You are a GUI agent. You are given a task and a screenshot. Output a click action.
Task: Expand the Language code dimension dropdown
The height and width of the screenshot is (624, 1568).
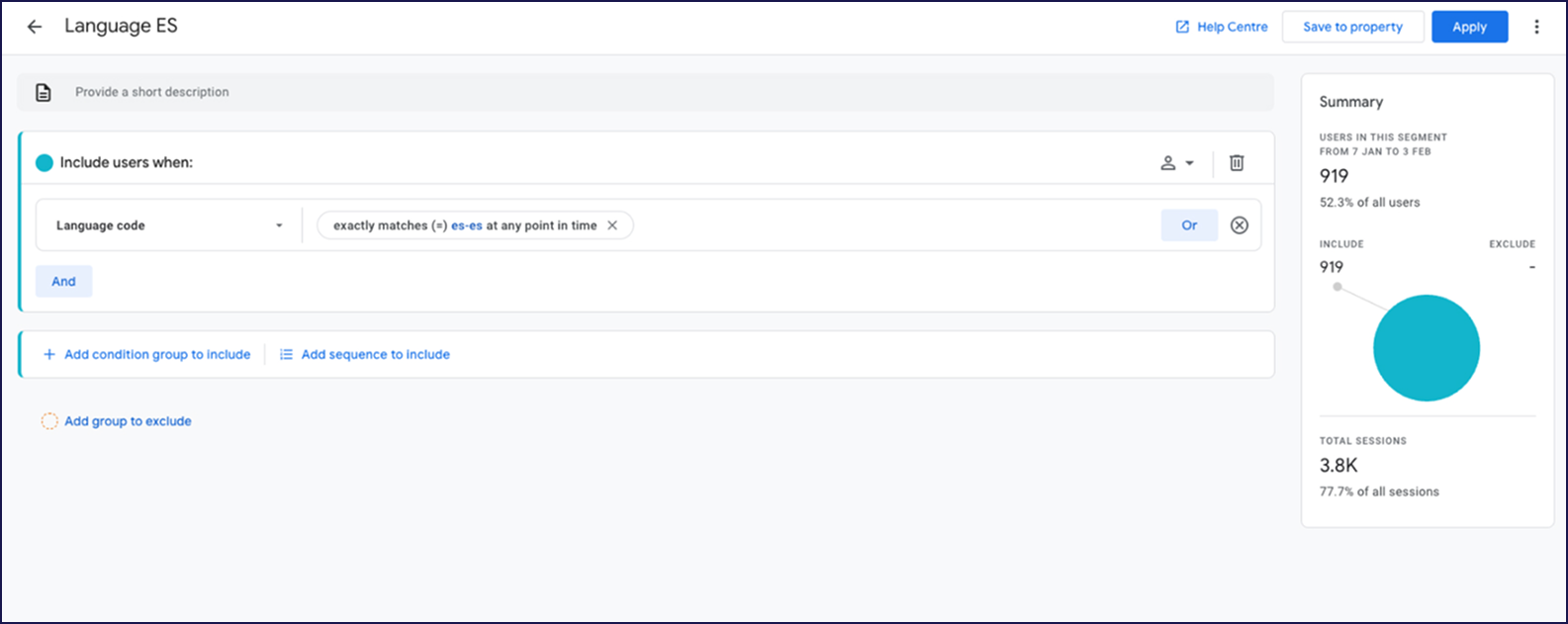[x=169, y=225]
